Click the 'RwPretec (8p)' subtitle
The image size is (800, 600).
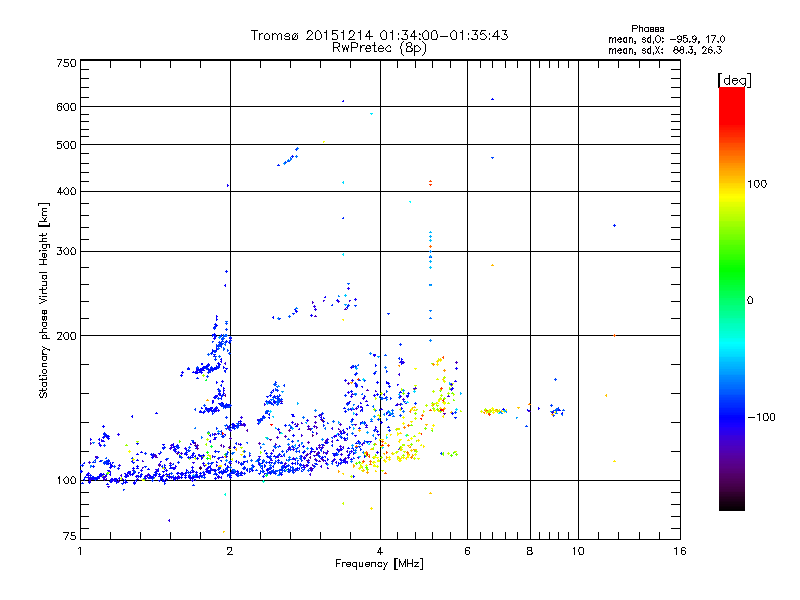click(x=379, y=48)
